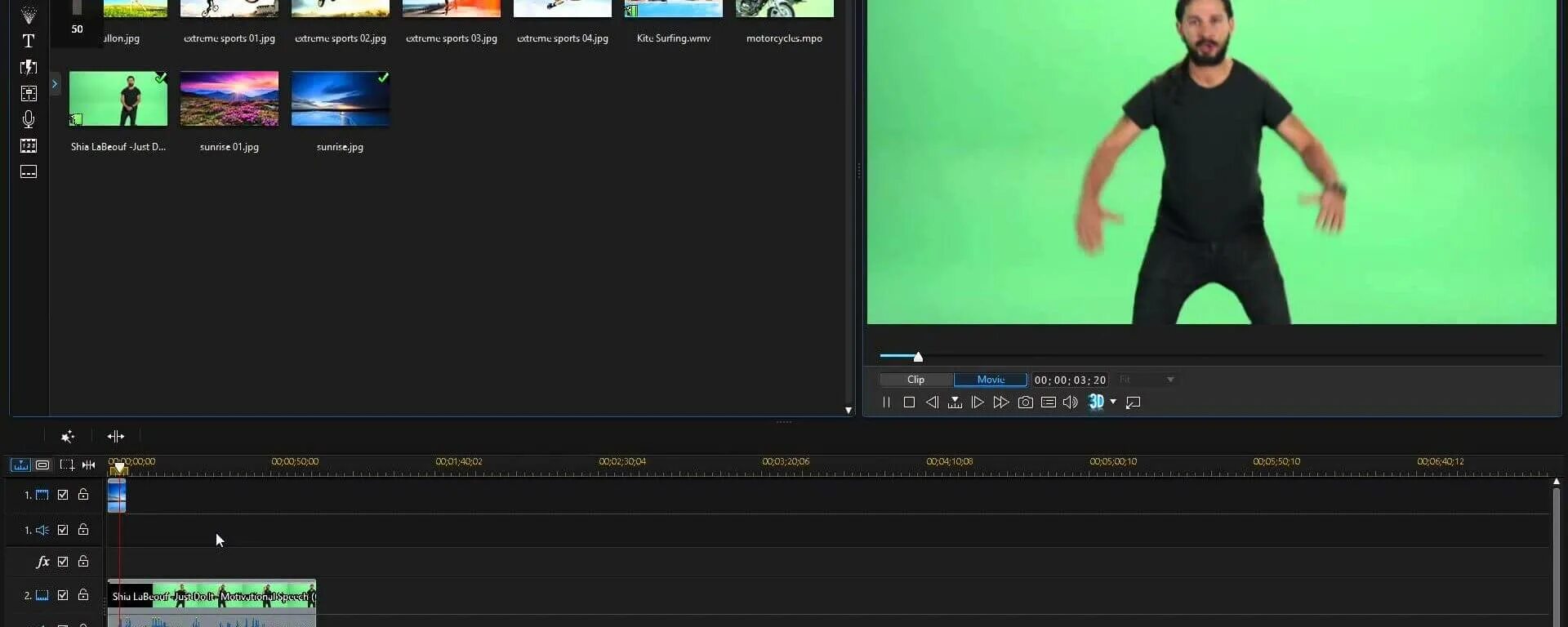
Task: Switch preview to Clip mode
Action: click(x=915, y=380)
